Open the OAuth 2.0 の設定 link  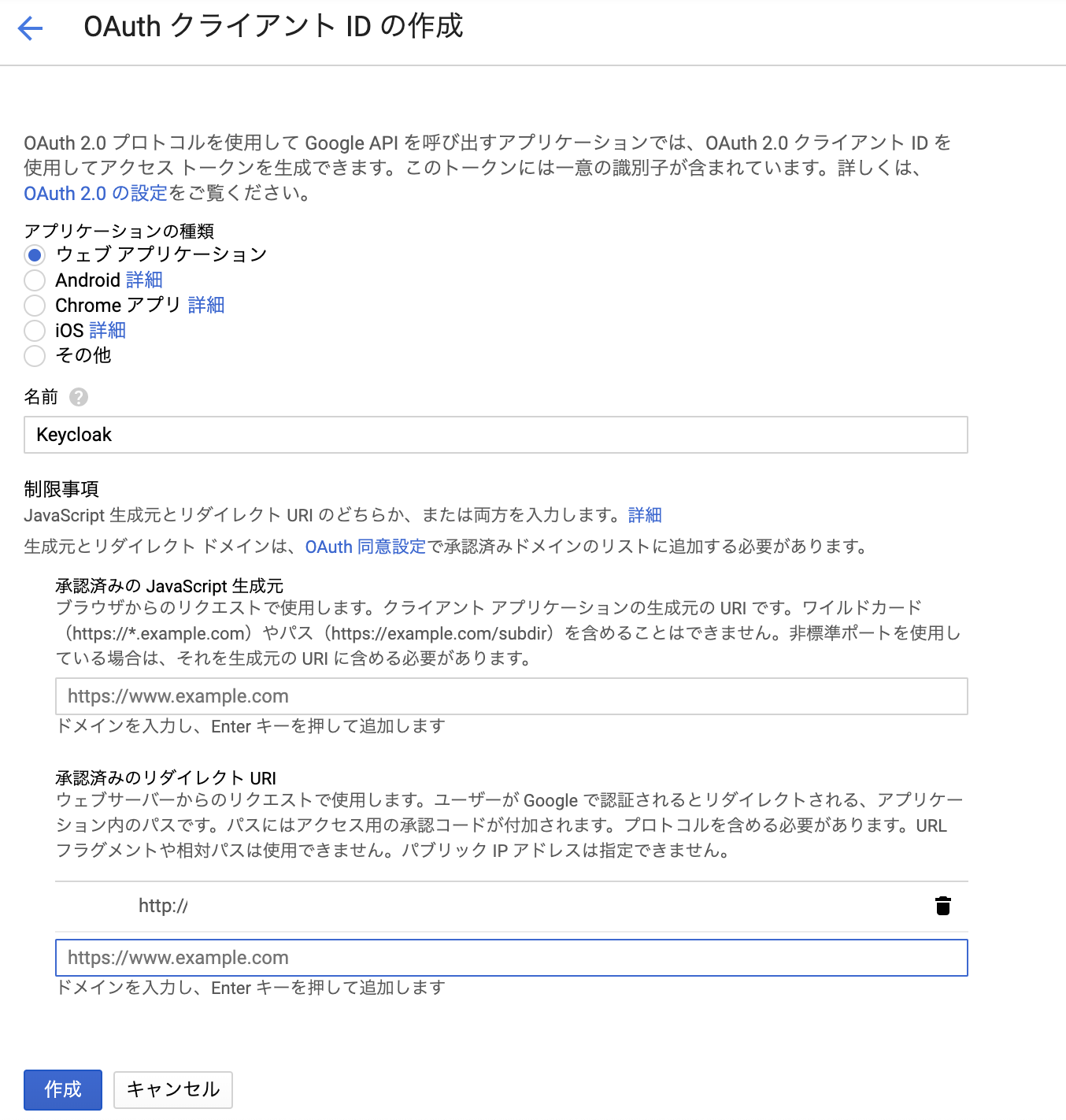95,194
